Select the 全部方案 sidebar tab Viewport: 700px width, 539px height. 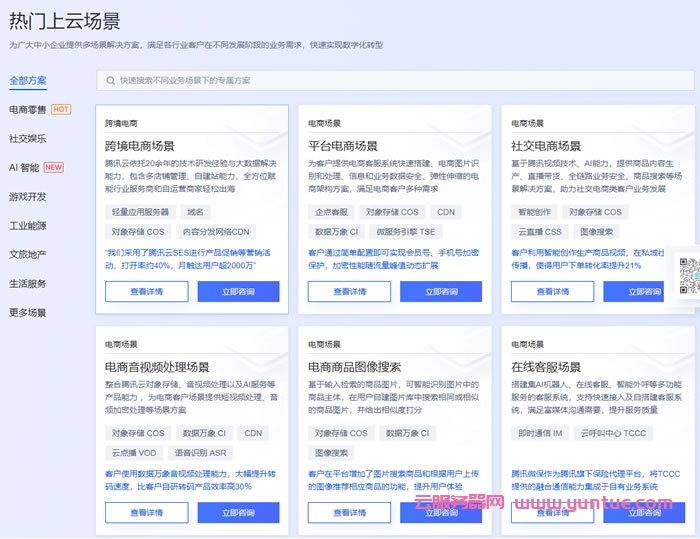28,80
